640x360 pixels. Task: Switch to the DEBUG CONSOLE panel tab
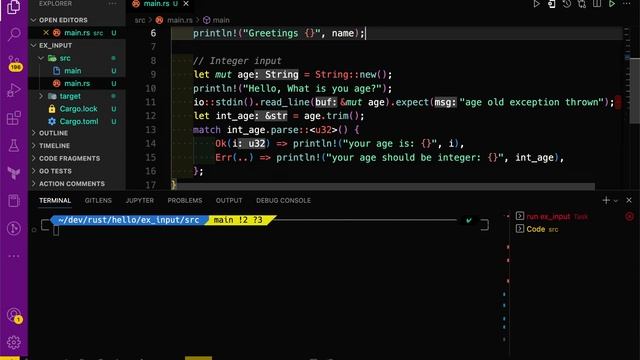283,200
